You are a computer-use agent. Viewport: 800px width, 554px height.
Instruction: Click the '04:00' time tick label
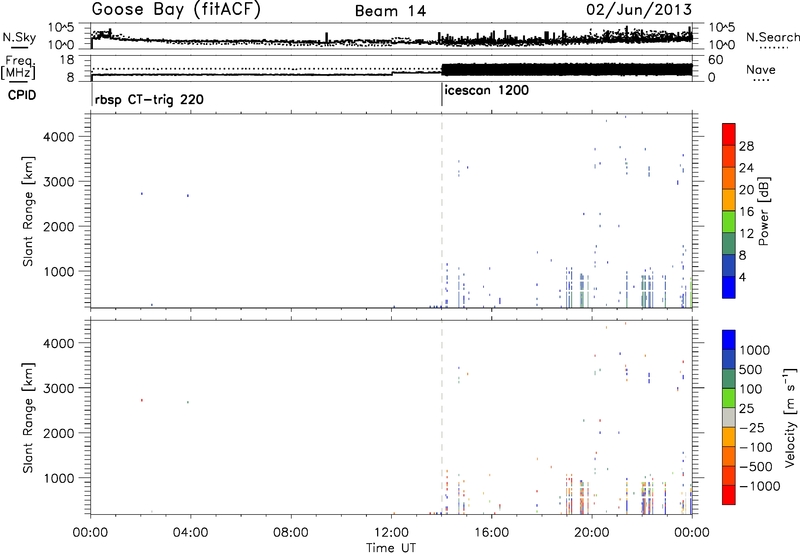(x=190, y=533)
